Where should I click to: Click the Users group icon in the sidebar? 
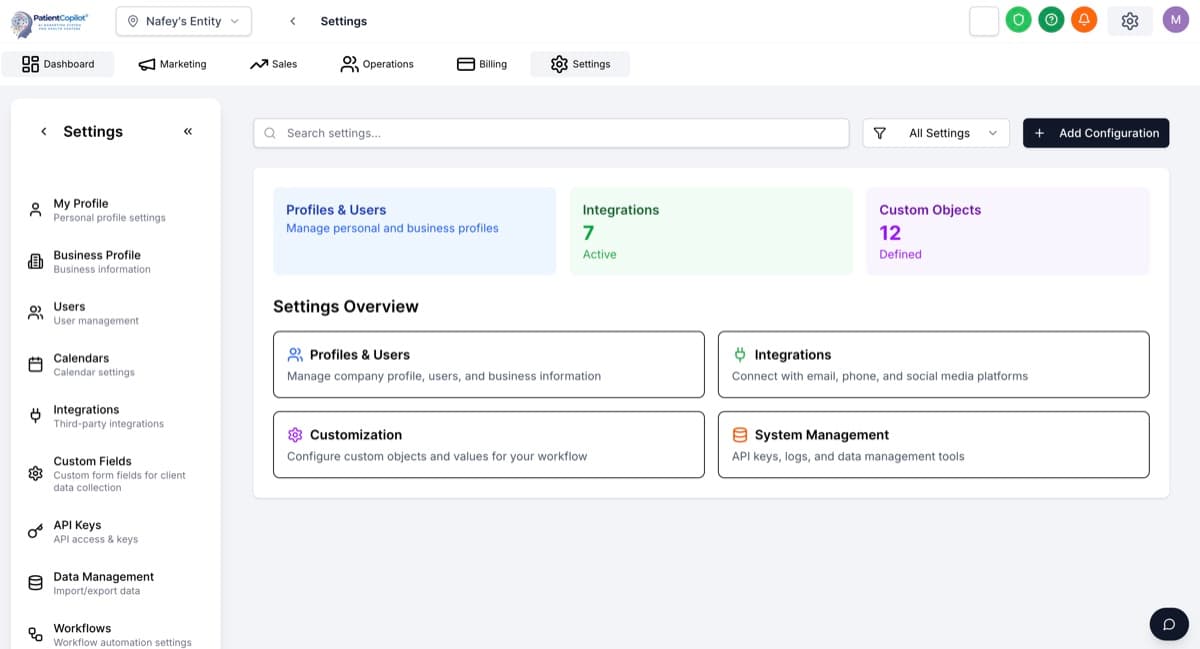coord(35,313)
